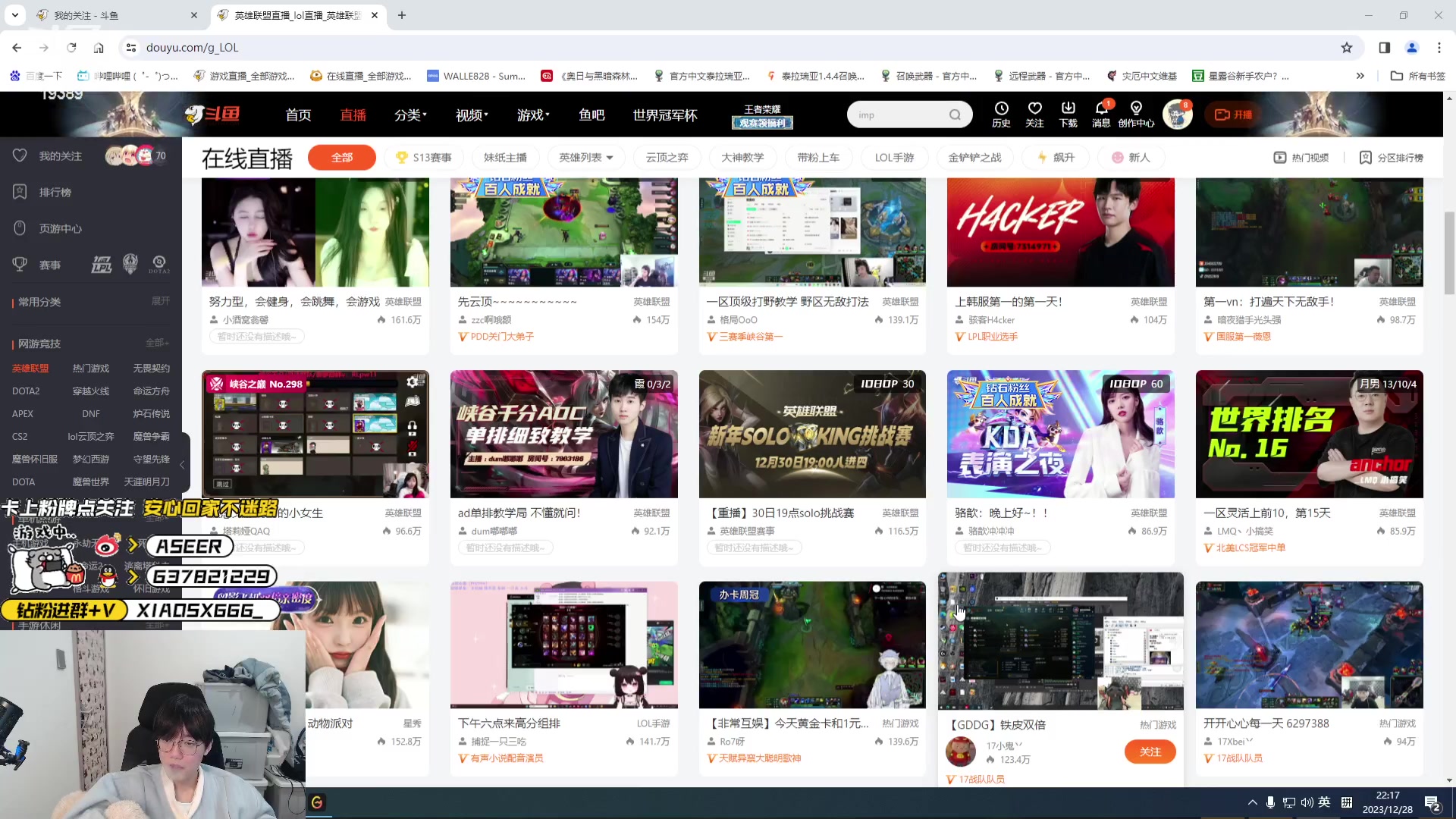Open new browser tab
Image resolution: width=1456 pixels, height=819 pixels.
click(402, 15)
